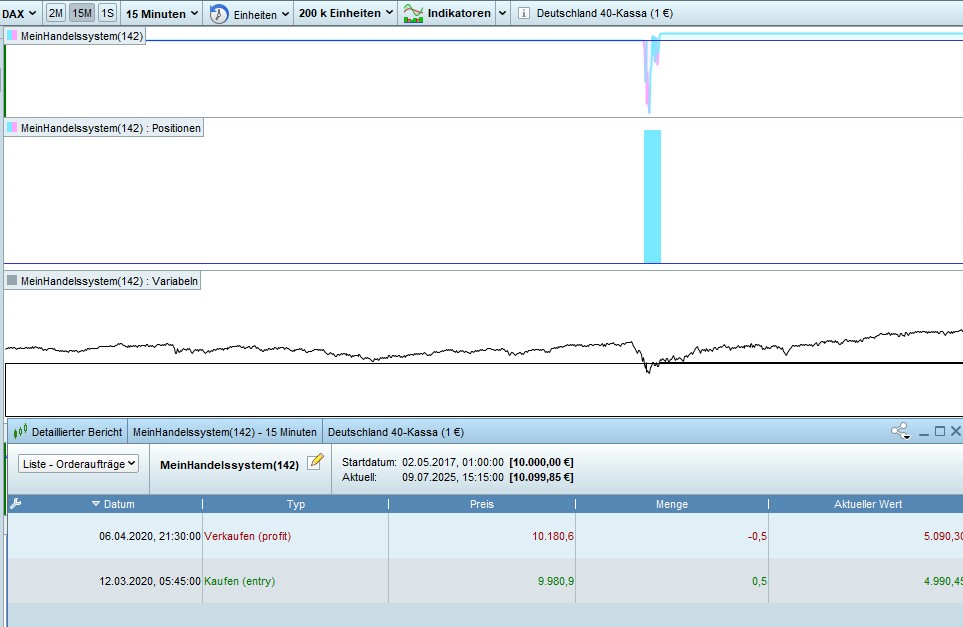Screen dimensions: 963x627
Task: Click the Deutschland 40-Kassa (1 €) chart title
Action: [x=604, y=13]
